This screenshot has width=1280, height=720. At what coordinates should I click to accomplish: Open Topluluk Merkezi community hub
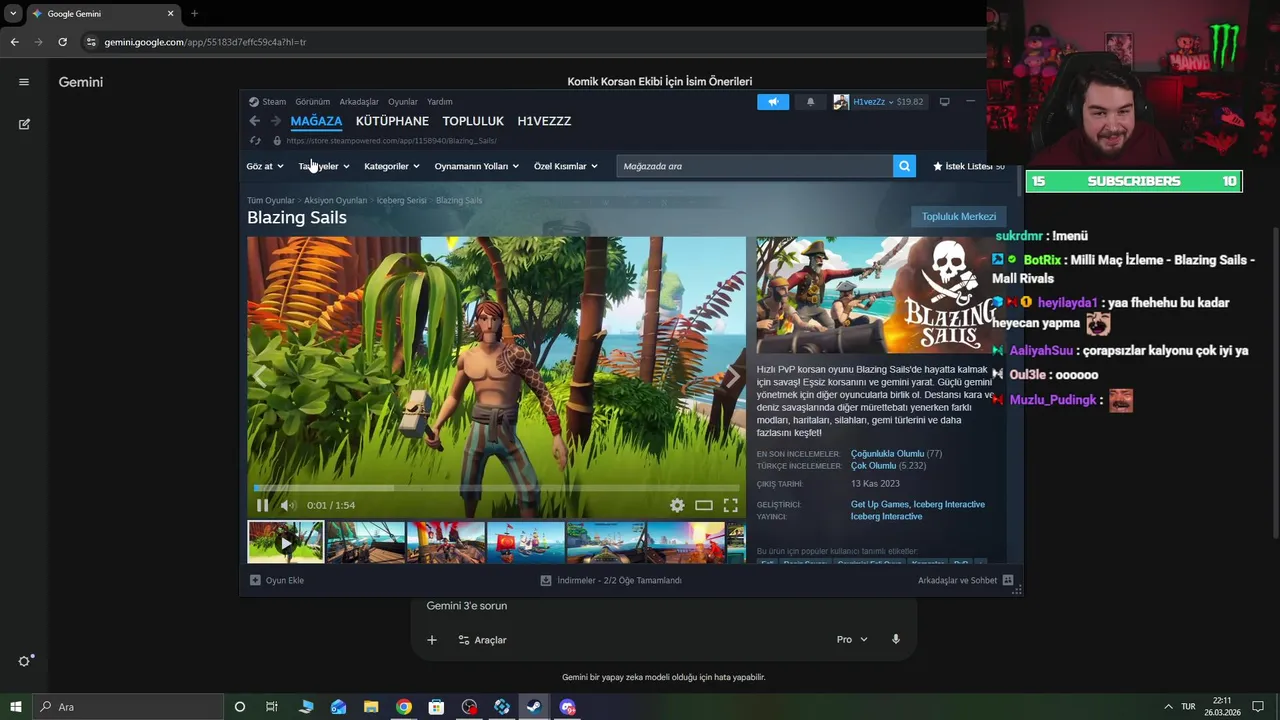click(959, 217)
